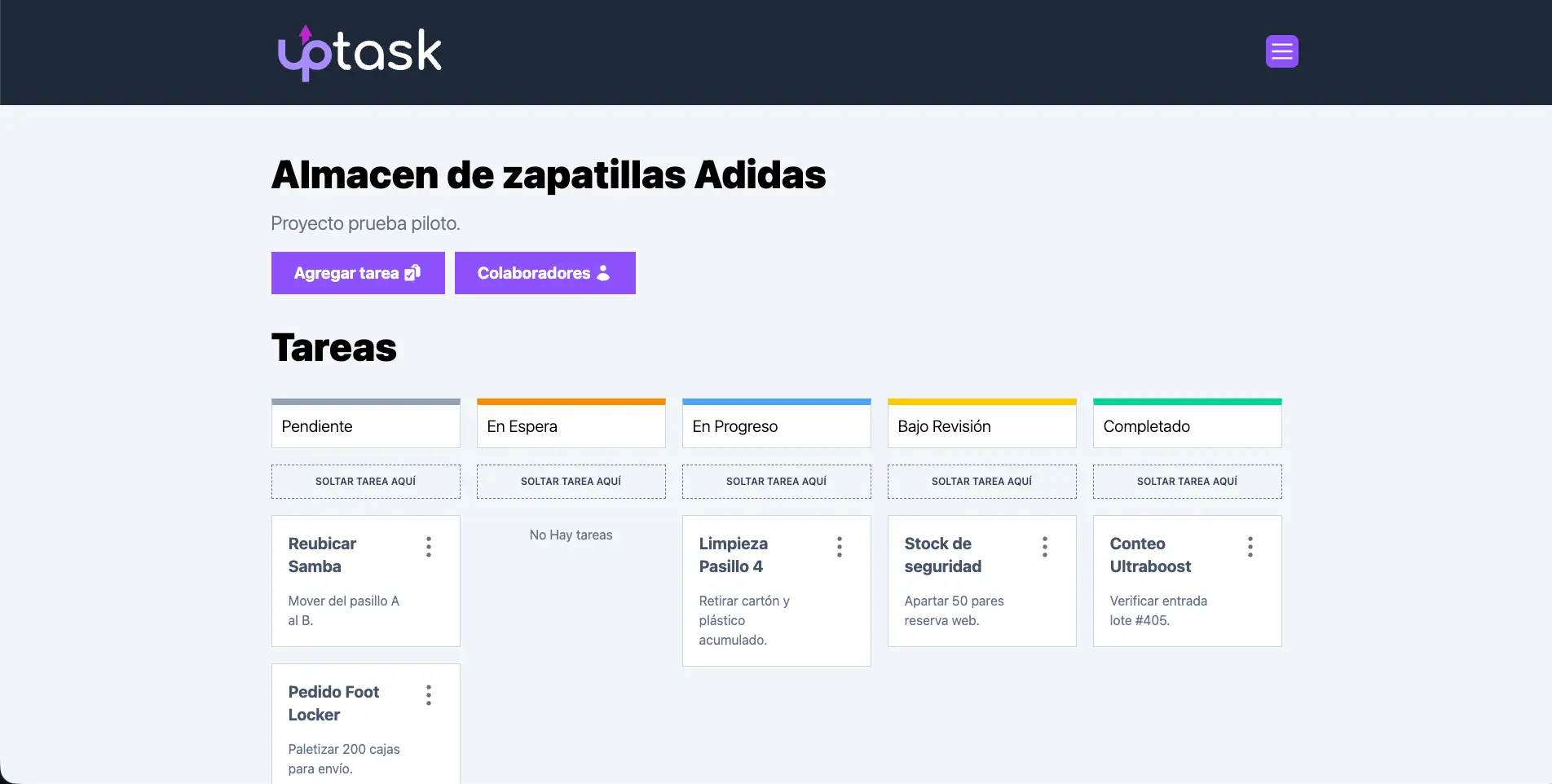Click the En Progreso column header

click(776, 426)
